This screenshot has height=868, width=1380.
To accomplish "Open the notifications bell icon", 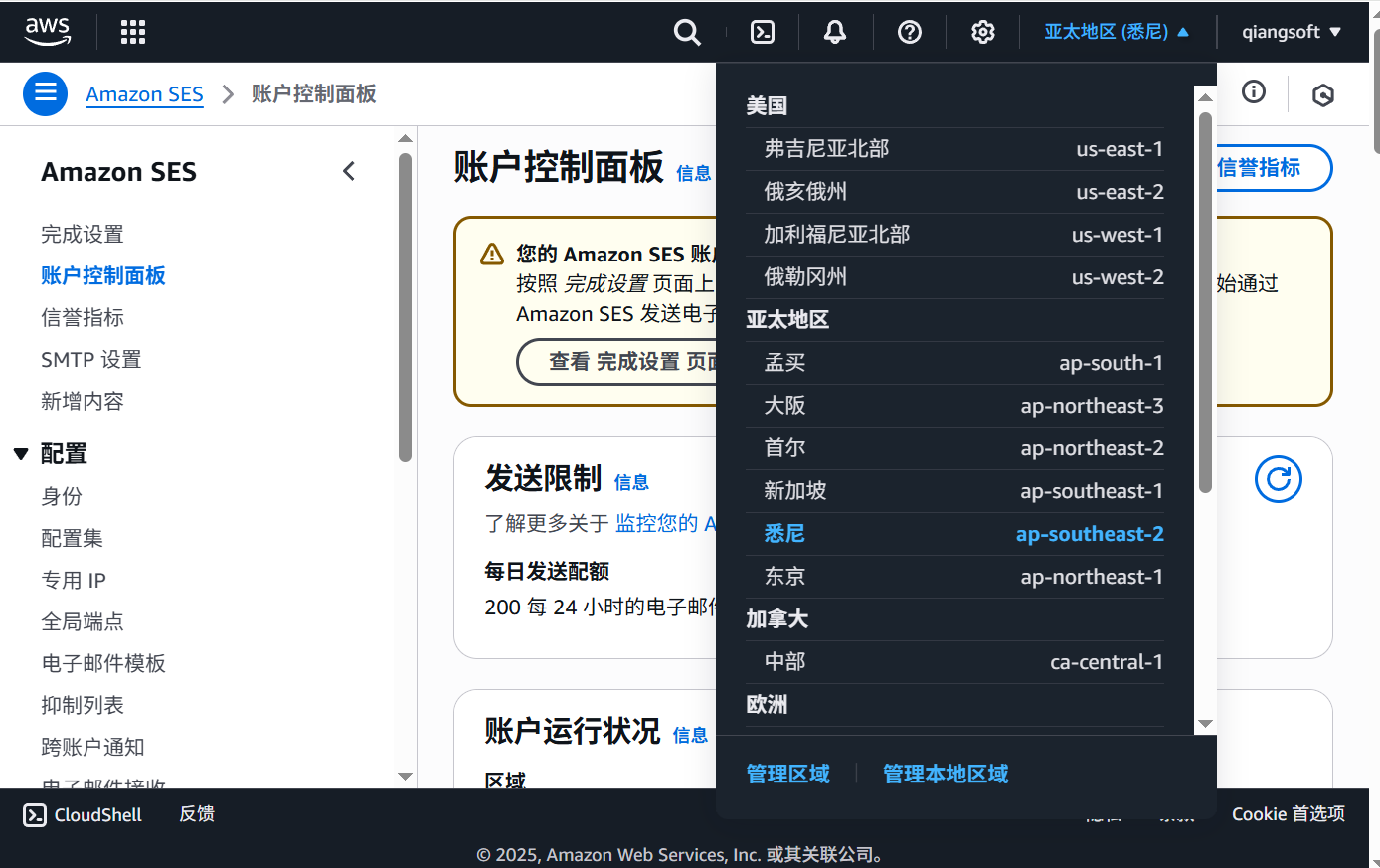I will (x=835, y=32).
